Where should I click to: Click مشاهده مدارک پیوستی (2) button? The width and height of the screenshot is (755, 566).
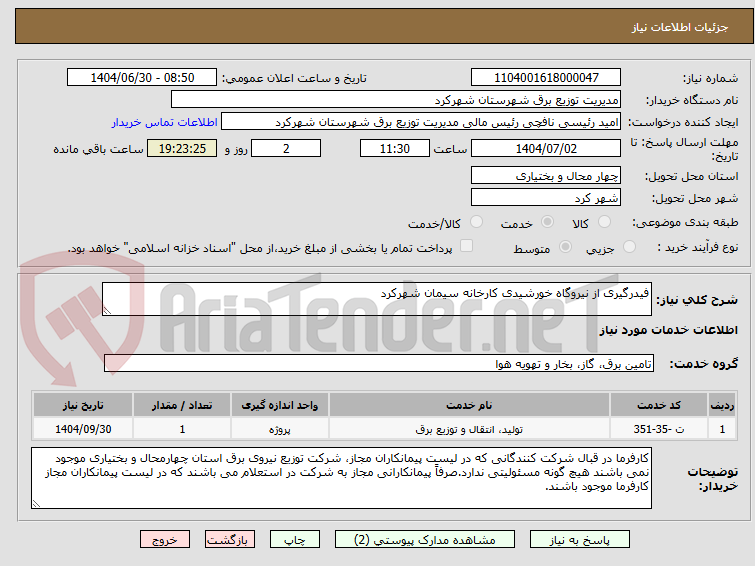425,540
